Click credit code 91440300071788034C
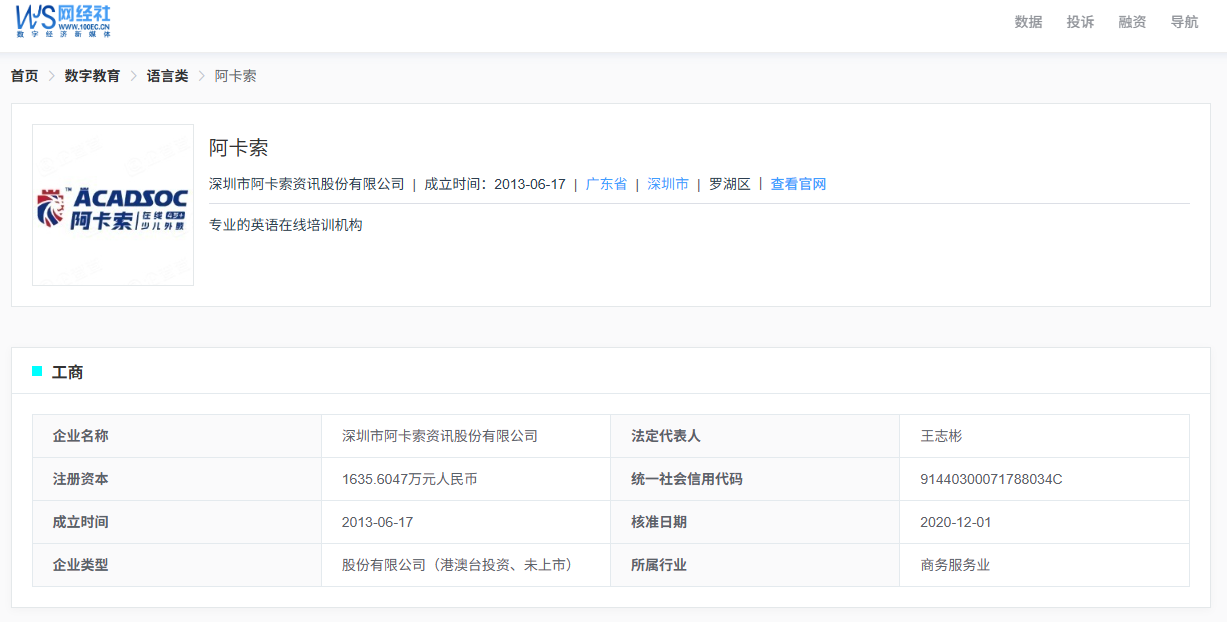This screenshot has width=1227, height=622. [x=991, y=479]
